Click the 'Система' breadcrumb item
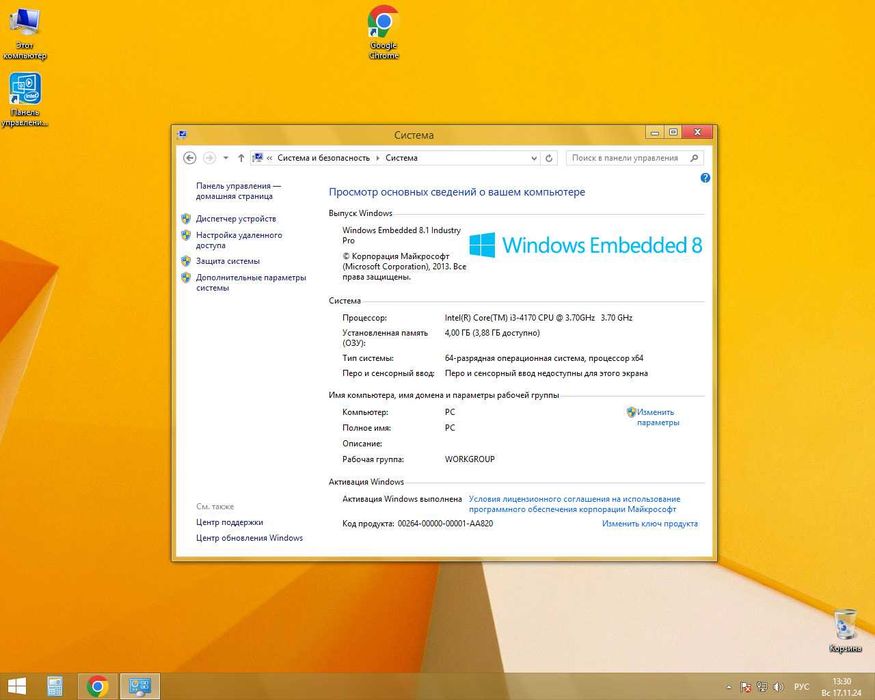Image resolution: width=875 pixels, height=700 pixels. [401, 158]
